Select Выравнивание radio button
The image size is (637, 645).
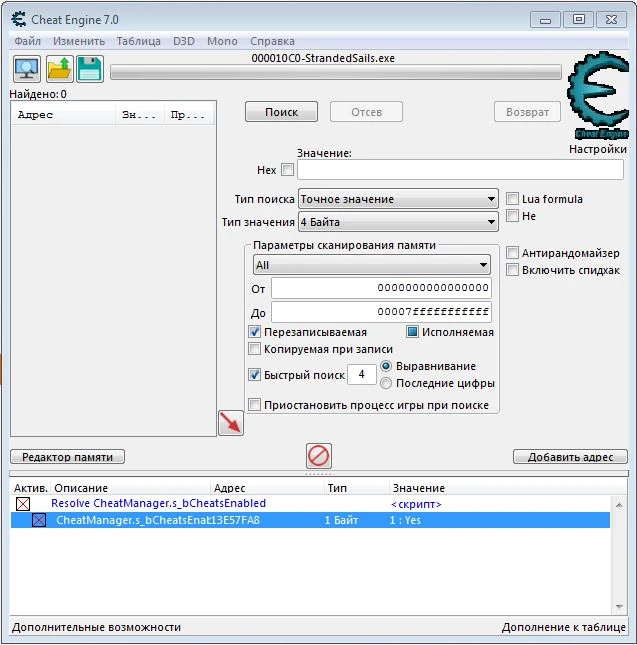pyautogui.click(x=386, y=366)
